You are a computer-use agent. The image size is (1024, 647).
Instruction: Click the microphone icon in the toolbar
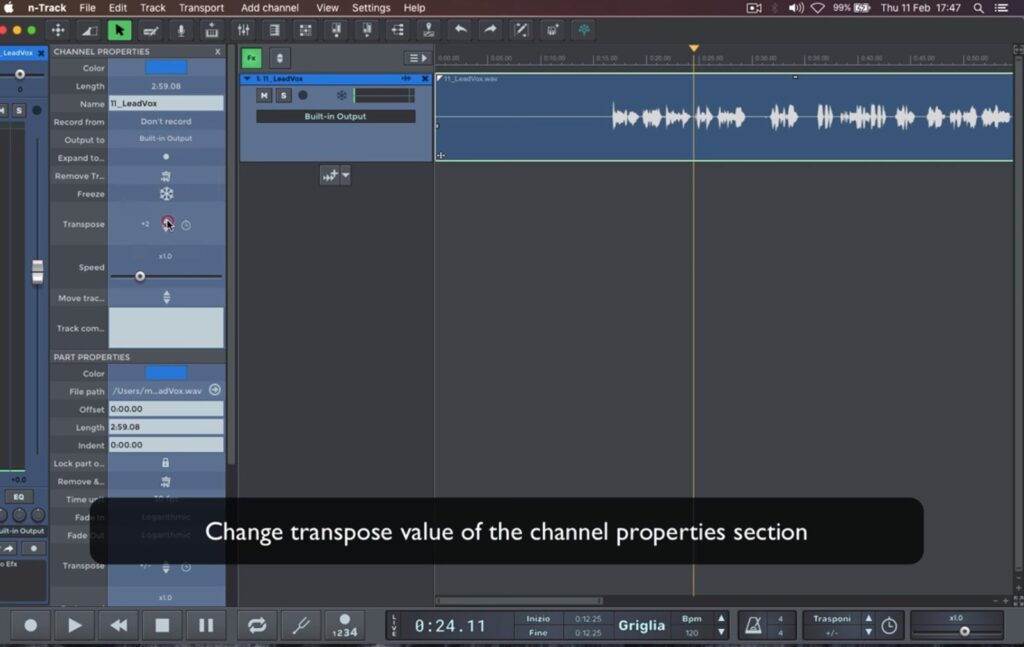pos(181,30)
